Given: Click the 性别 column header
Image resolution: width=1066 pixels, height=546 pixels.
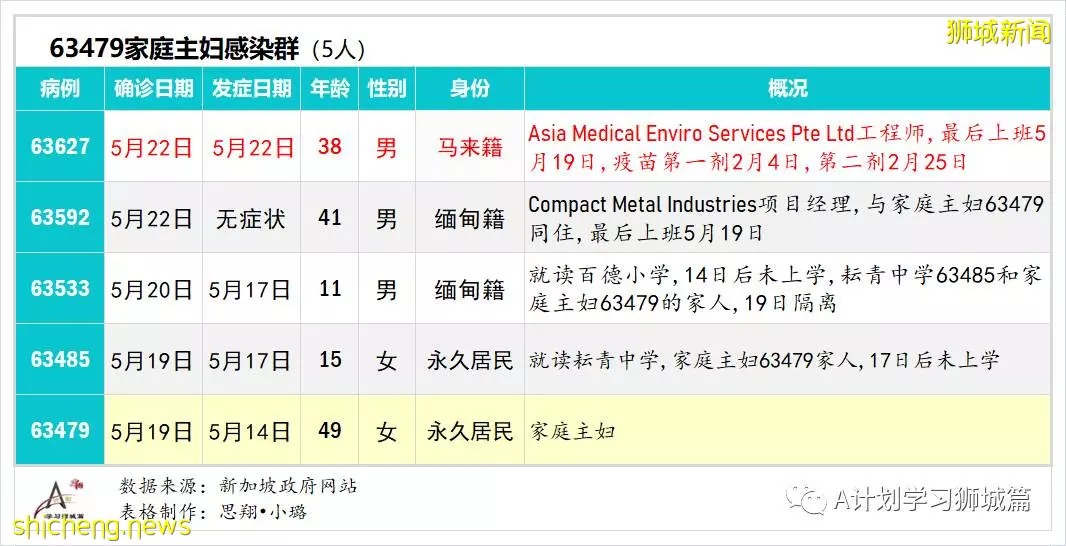Looking at the screenshot, I should 387,88.
